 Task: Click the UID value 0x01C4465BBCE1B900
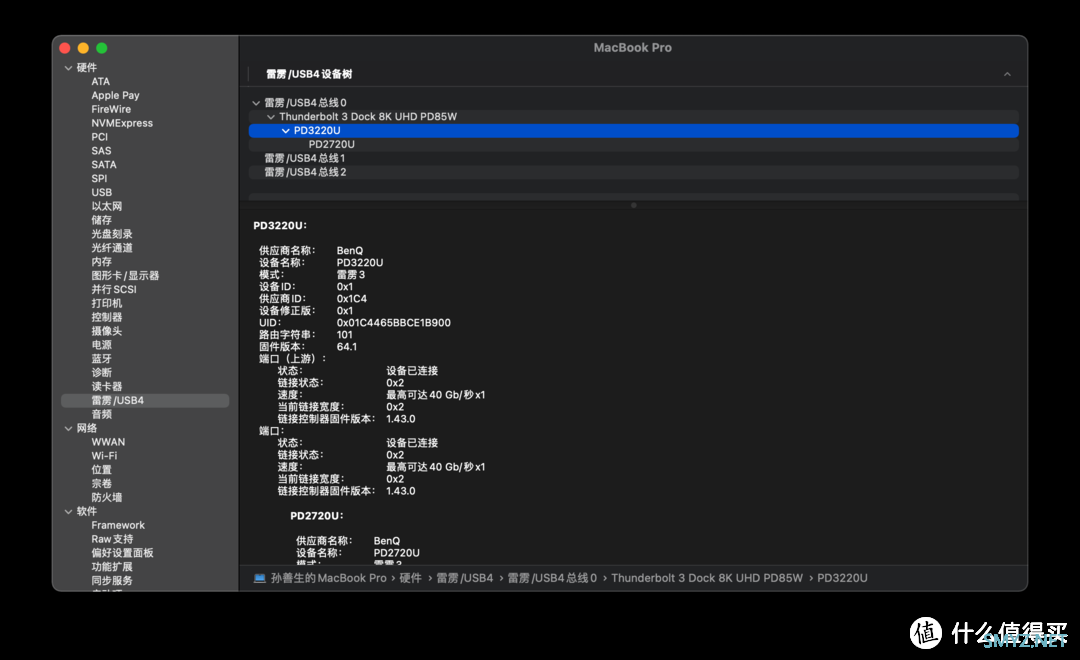393,322
